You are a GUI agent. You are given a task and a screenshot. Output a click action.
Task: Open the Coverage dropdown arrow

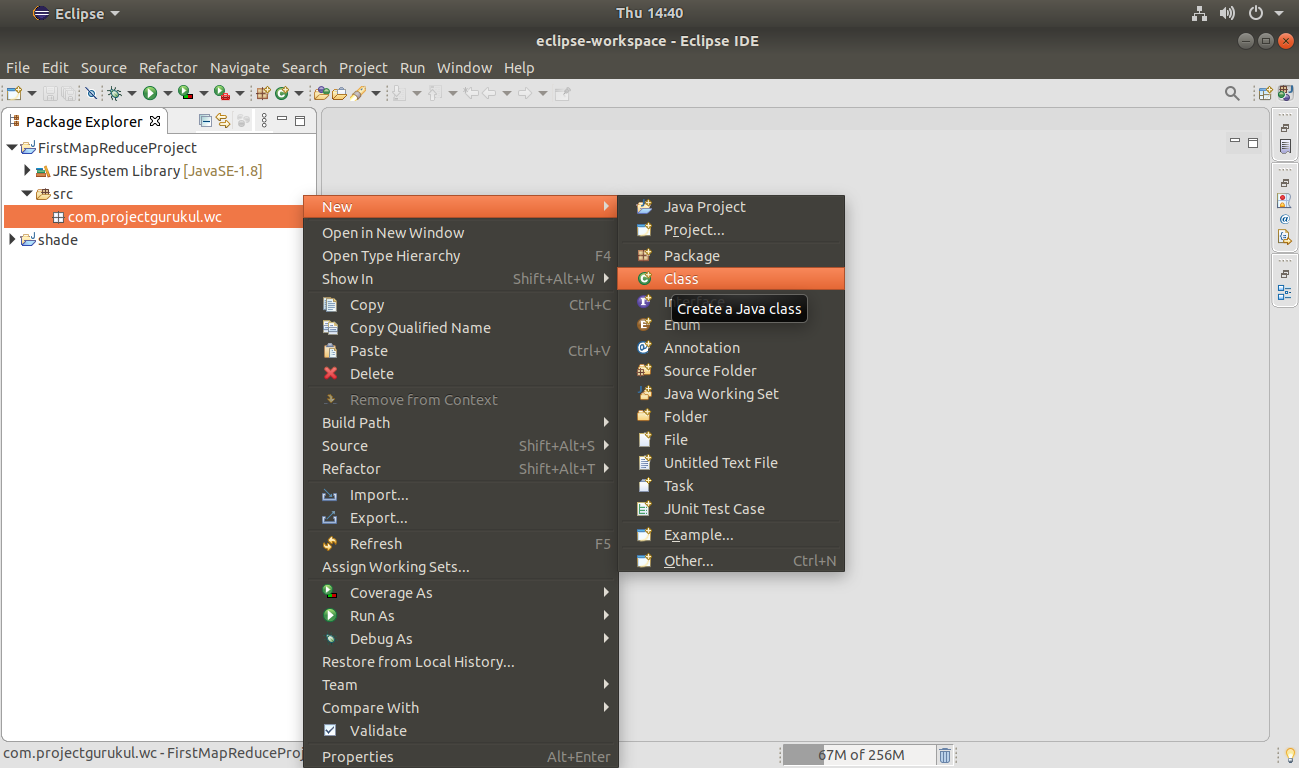click(204, 93)
